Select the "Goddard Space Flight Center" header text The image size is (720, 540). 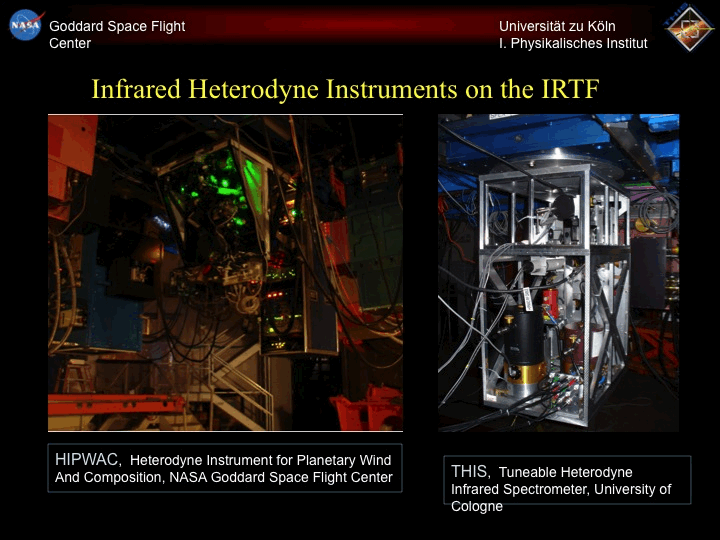point(116,35)
